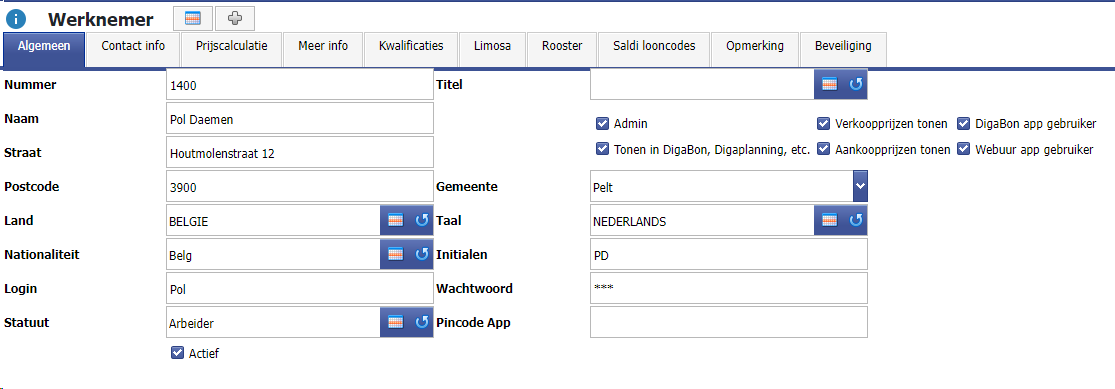Click the Nationaliteit field showing Belg

(x=273, y=255)
